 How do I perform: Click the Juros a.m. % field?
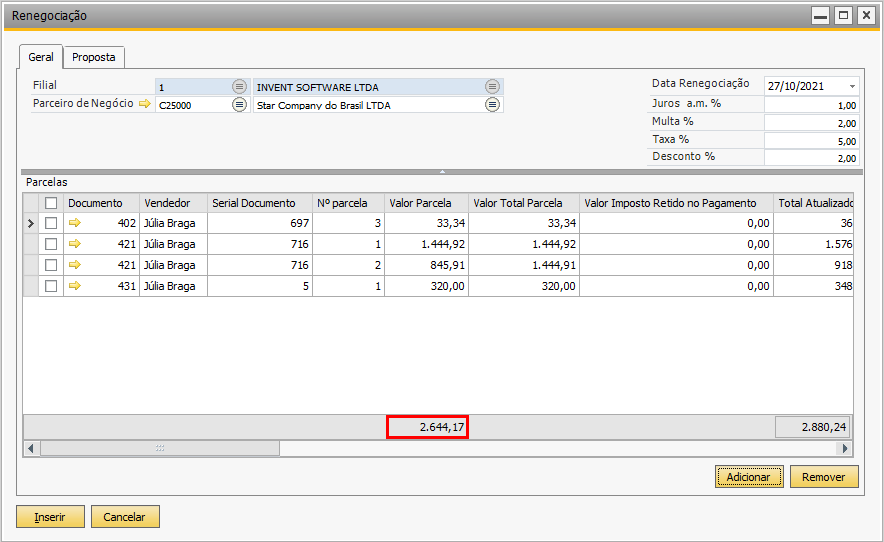pyautogui.click(x=812, y=105)
